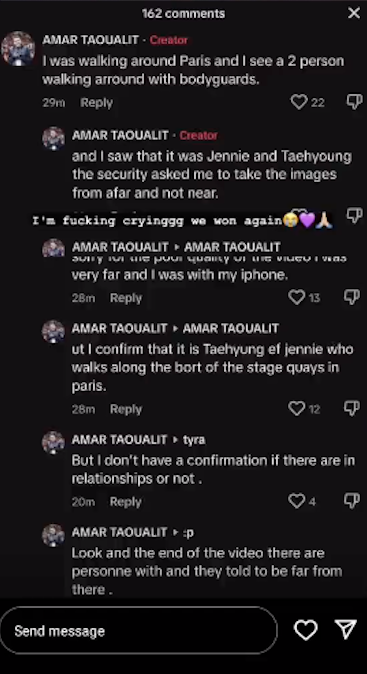
Task: Dislike the 'very far' iphone comment
Action: point(352,297)
